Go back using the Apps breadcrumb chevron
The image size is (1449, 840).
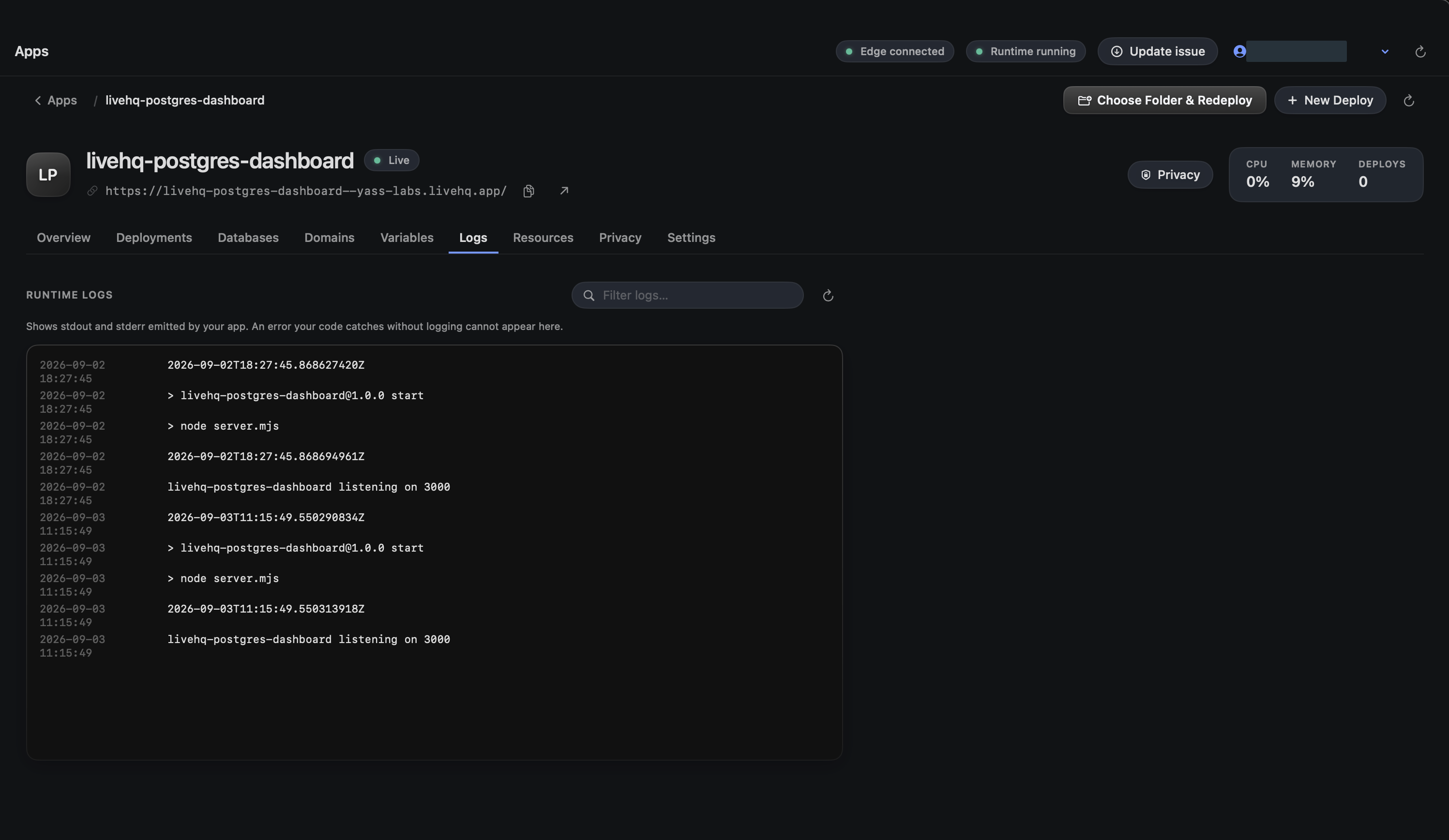click(38, 101)
